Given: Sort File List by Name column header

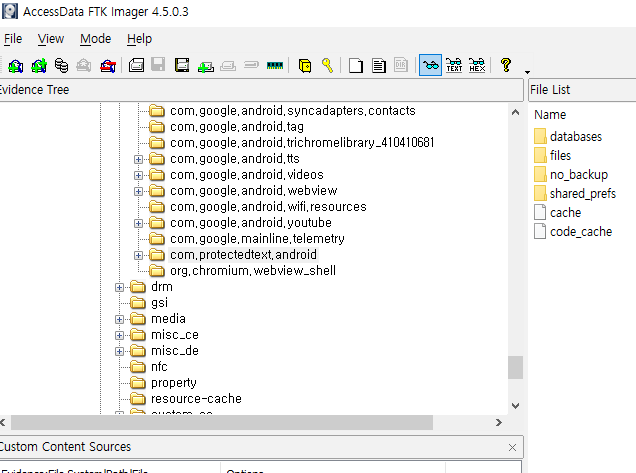Looking at the screenshot, I should [550, 115].
